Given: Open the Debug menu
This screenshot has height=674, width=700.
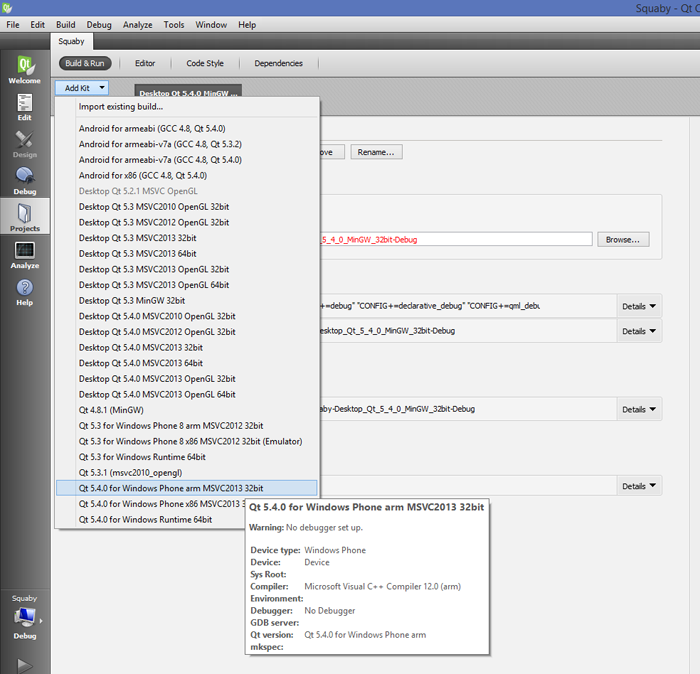Looking at the screenshot, I should click(99, 25).
